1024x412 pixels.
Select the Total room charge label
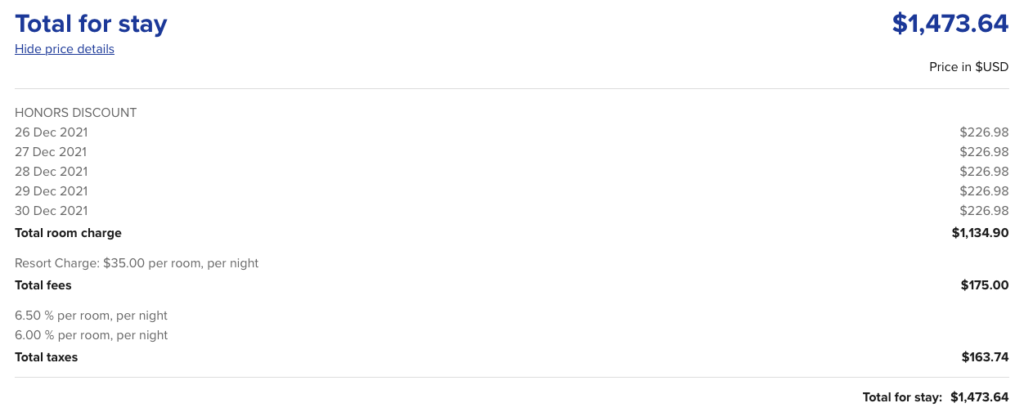click(68, 233)
